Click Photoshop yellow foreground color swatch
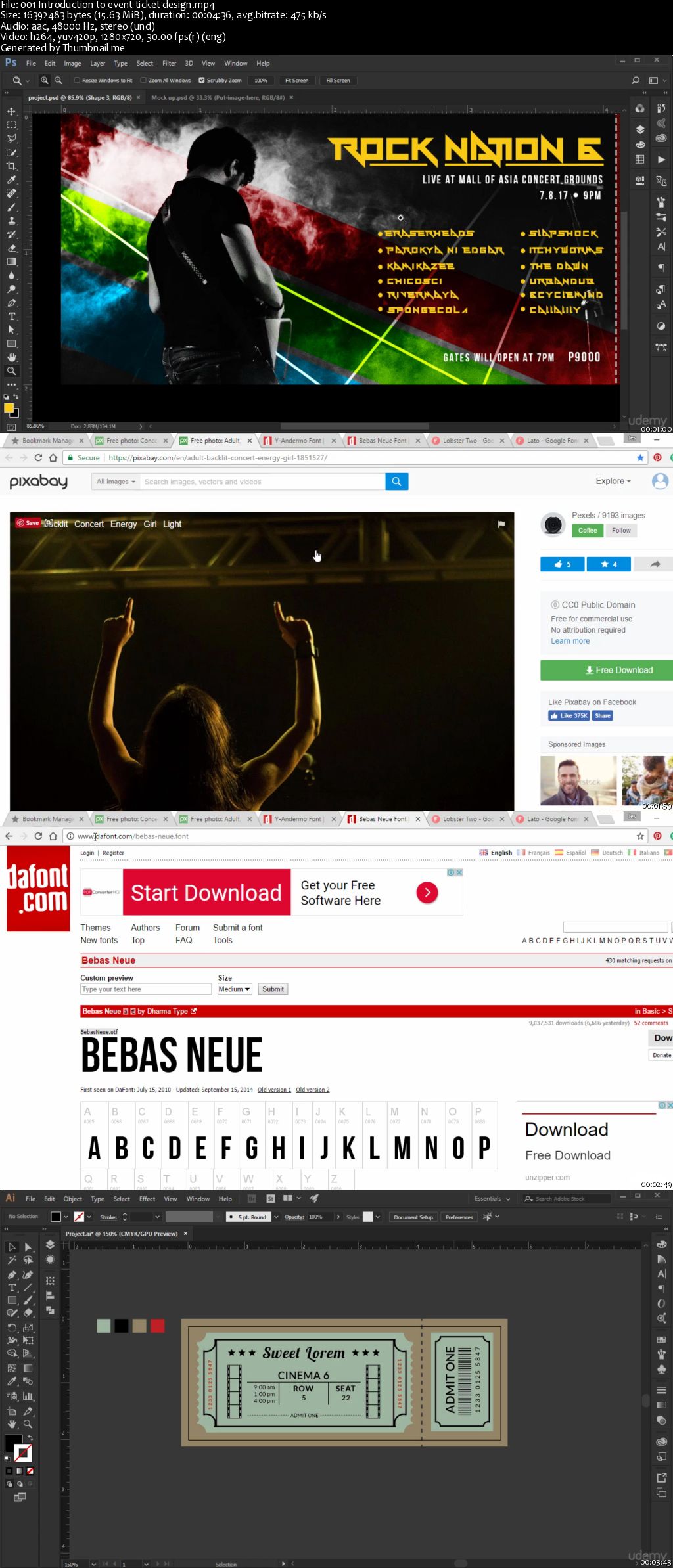This screenshot has width=673, height=1568. (9, 408)
